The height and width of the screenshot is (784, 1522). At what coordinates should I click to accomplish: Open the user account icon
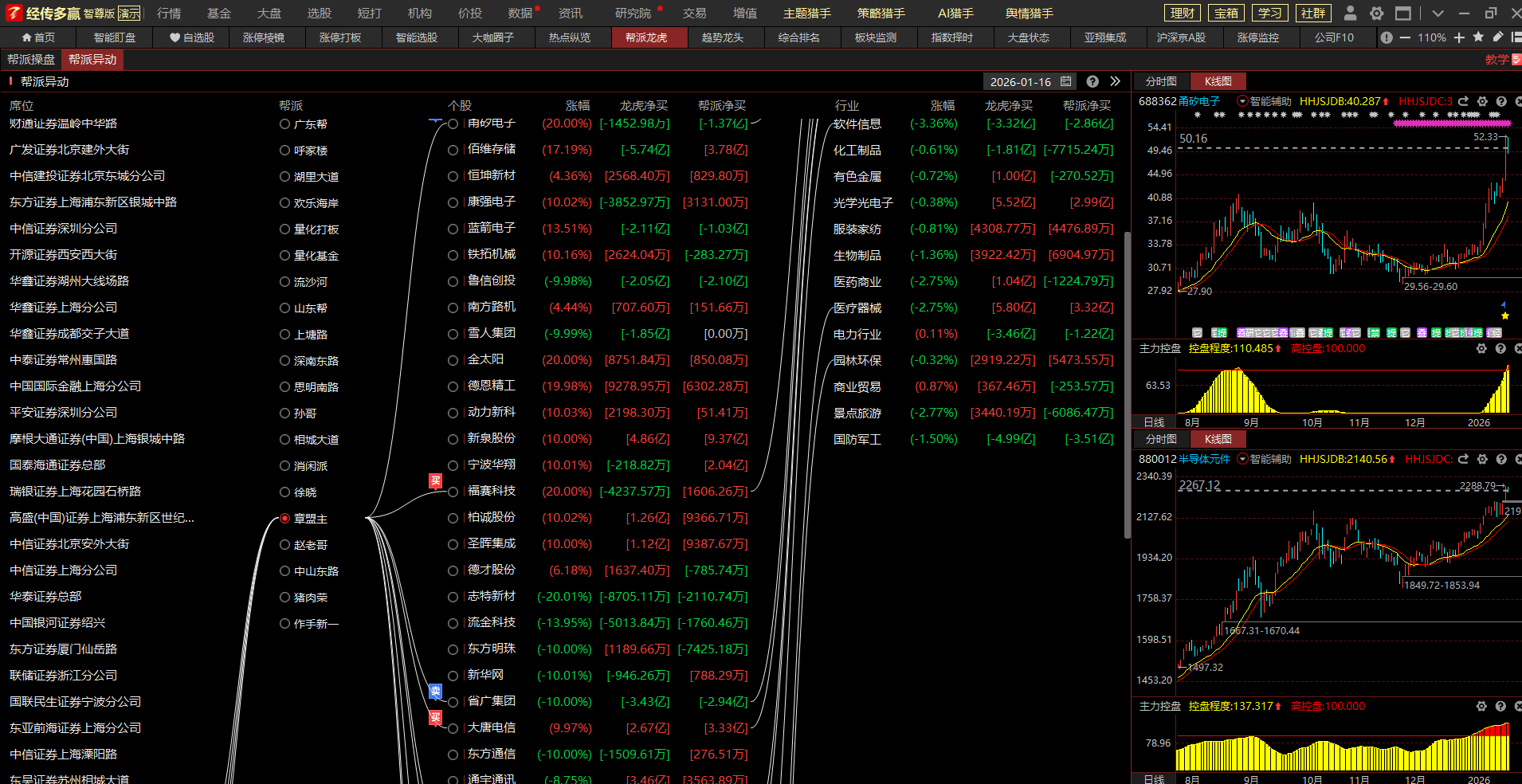pyautogui.click(x=1350, y=13)
